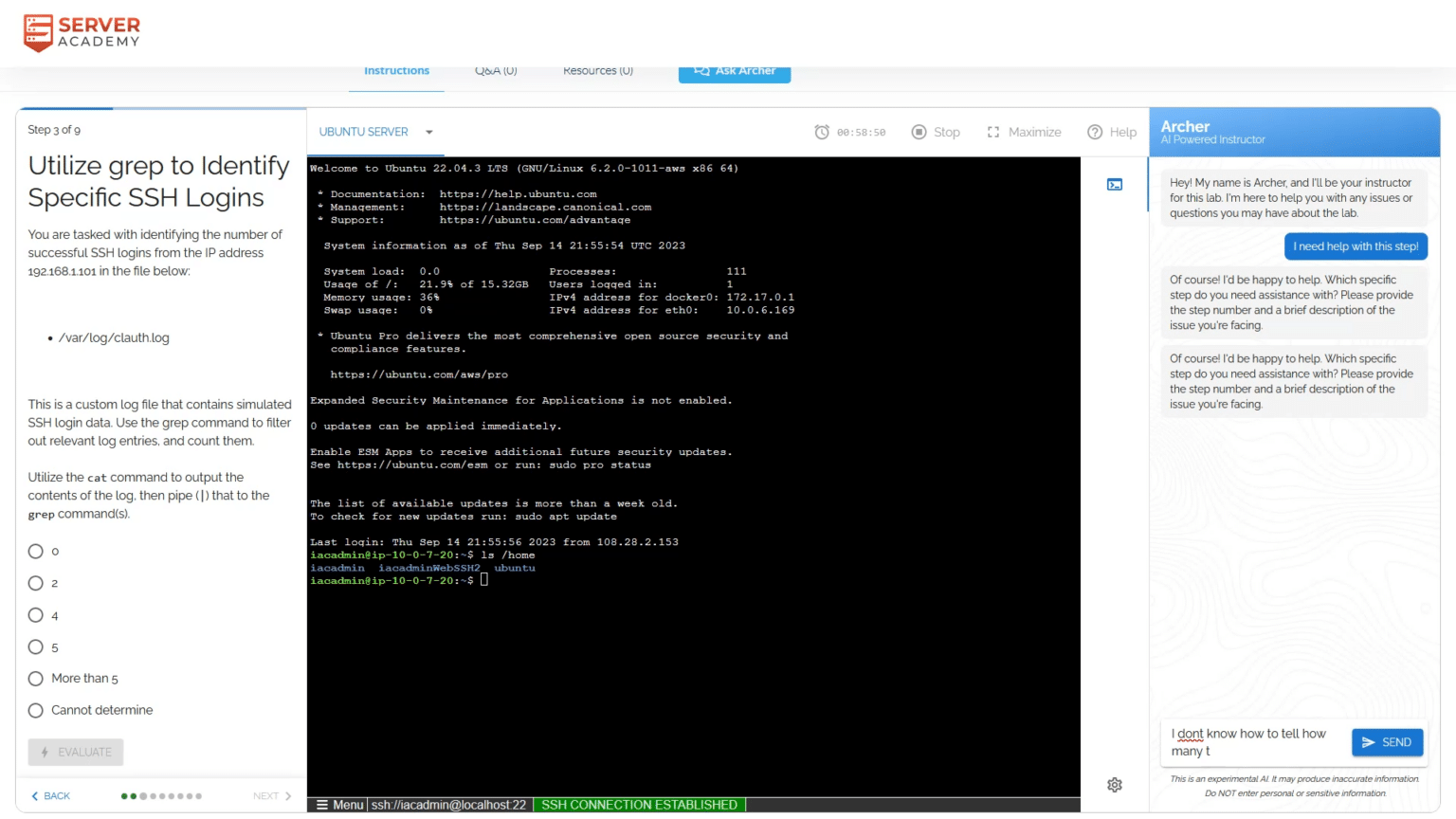Select the answer option 0
The height and width of the screenshot is (819, 1456).
point(36,552)
